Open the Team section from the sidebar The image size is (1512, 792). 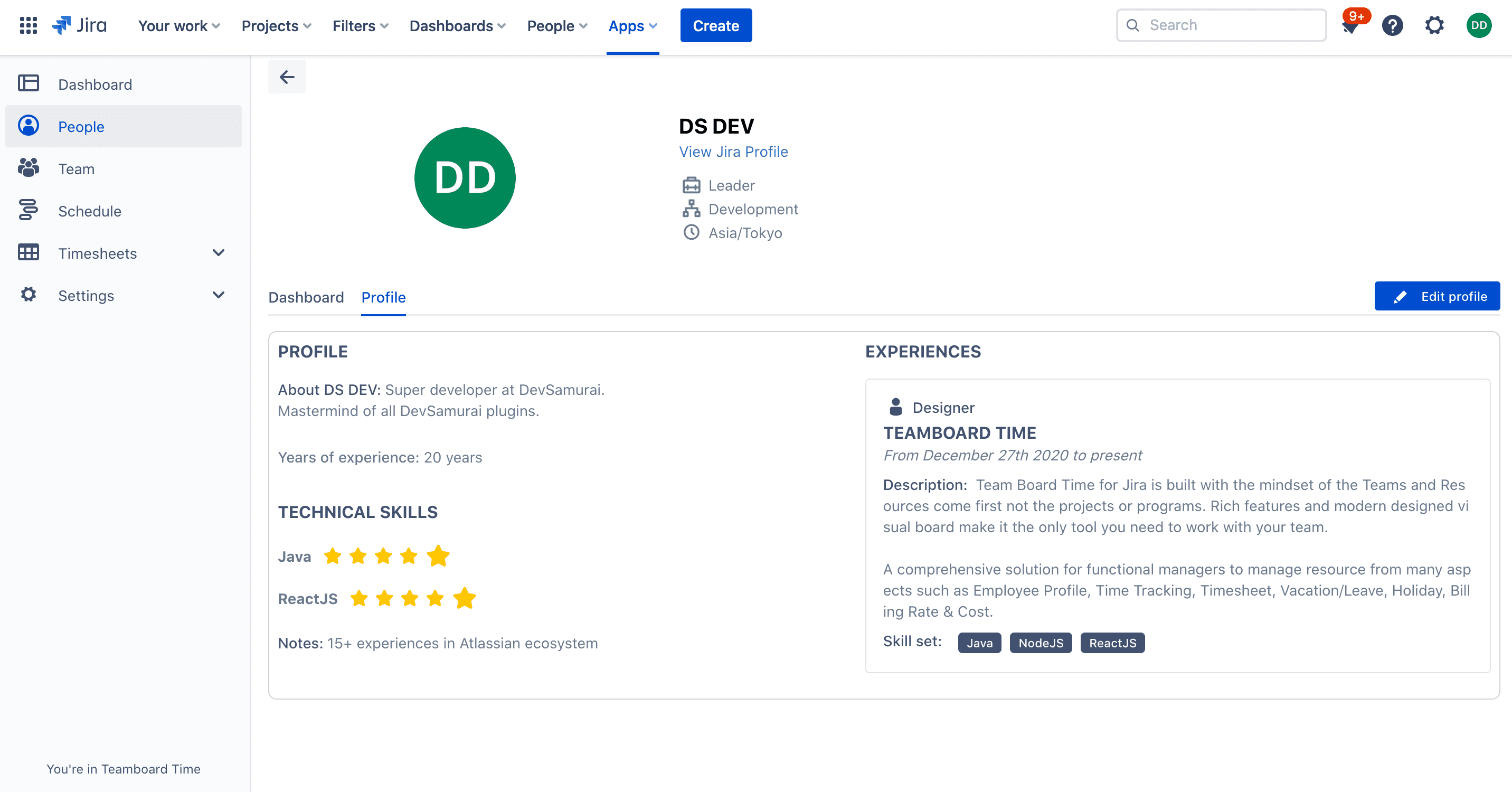75,168
